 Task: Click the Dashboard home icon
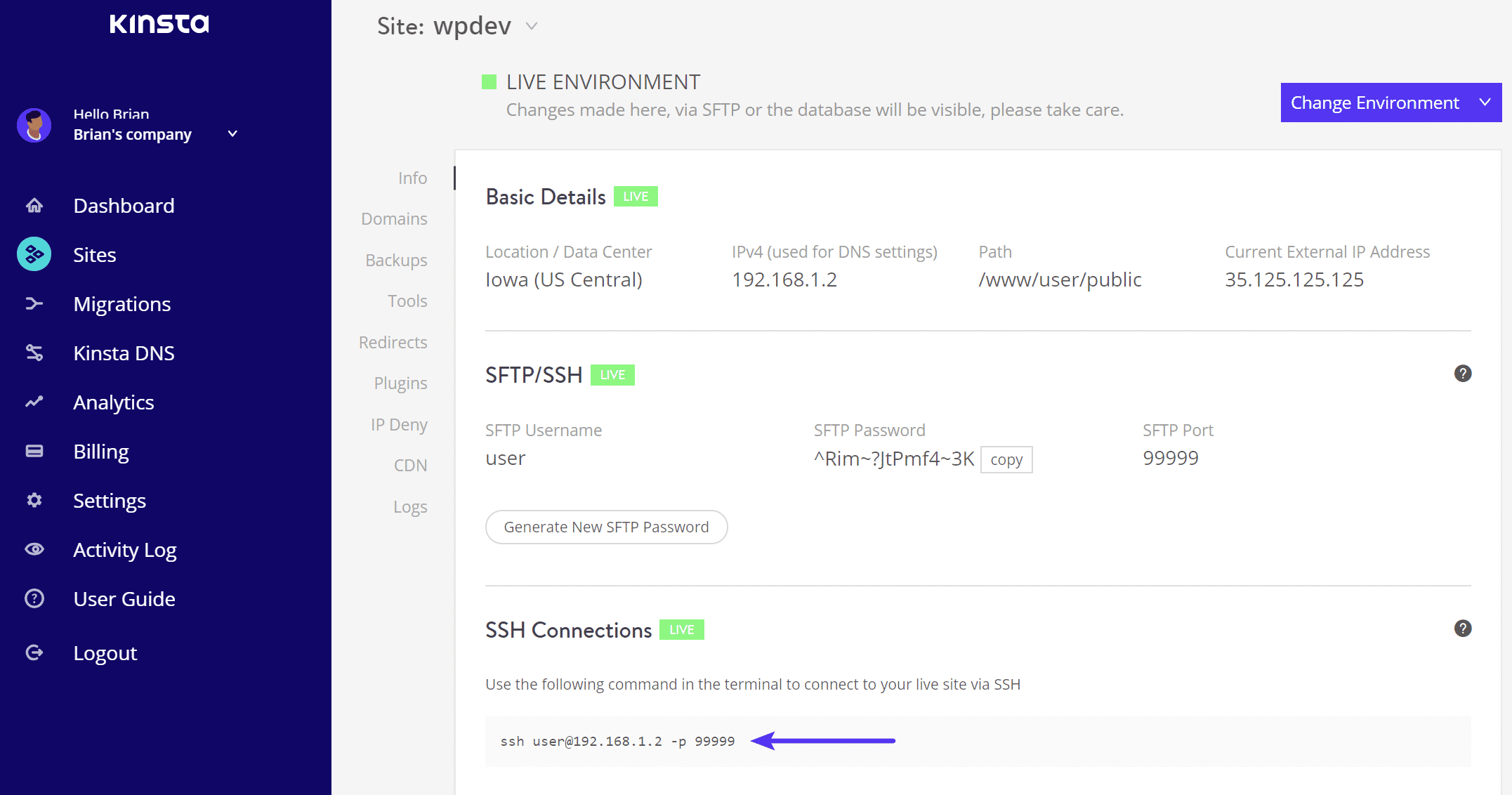coord(34,206)
